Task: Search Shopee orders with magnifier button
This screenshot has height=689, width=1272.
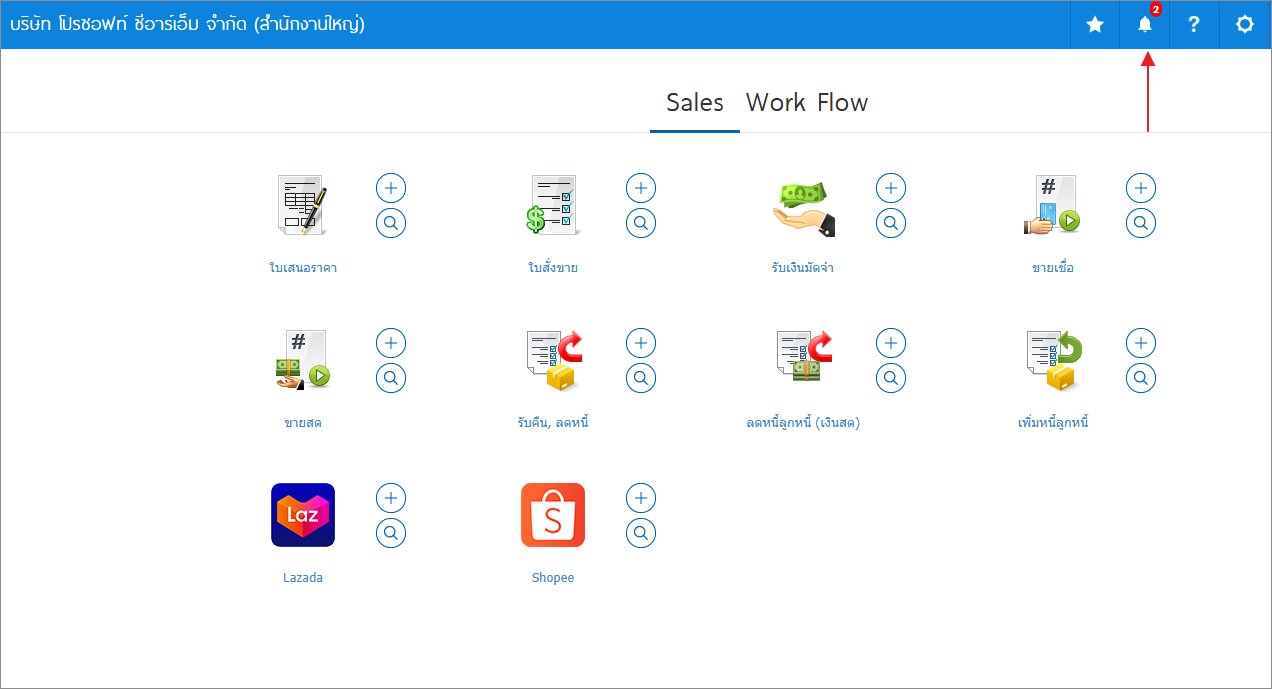Action: pos(641,533)
